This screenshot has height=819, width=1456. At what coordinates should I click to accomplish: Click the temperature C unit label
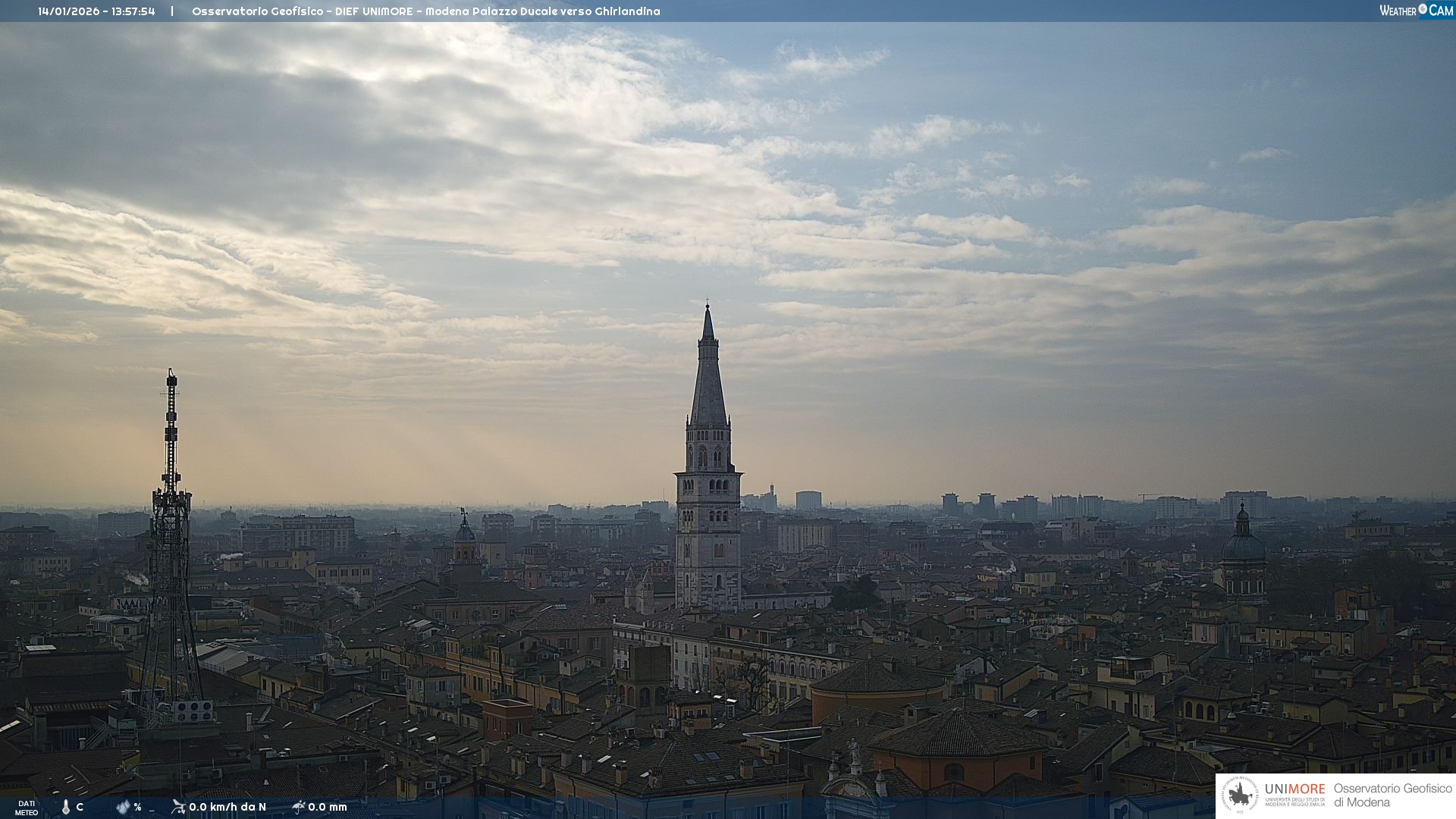pos(80,807)
